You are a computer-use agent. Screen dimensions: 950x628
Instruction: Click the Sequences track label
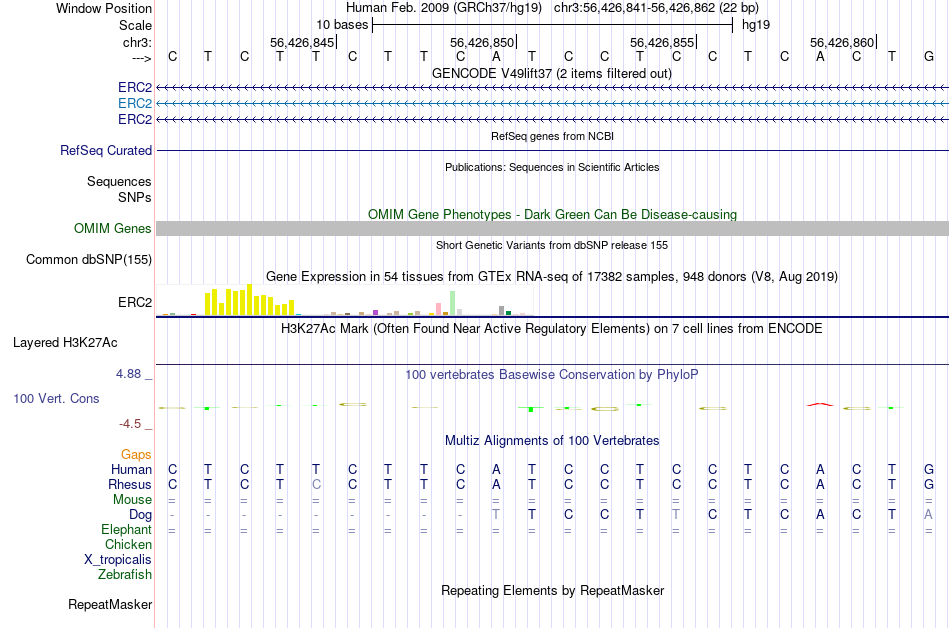(119, 182)
